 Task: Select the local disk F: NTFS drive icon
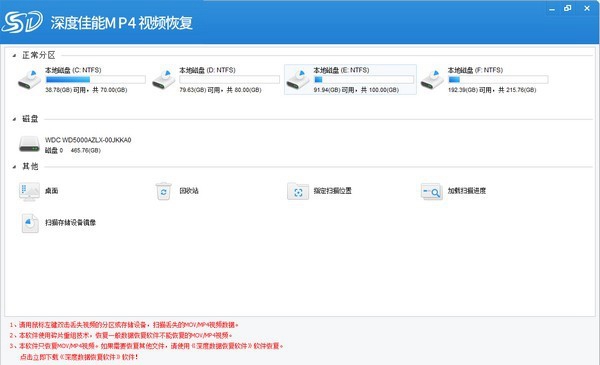[x=432, y=79]
